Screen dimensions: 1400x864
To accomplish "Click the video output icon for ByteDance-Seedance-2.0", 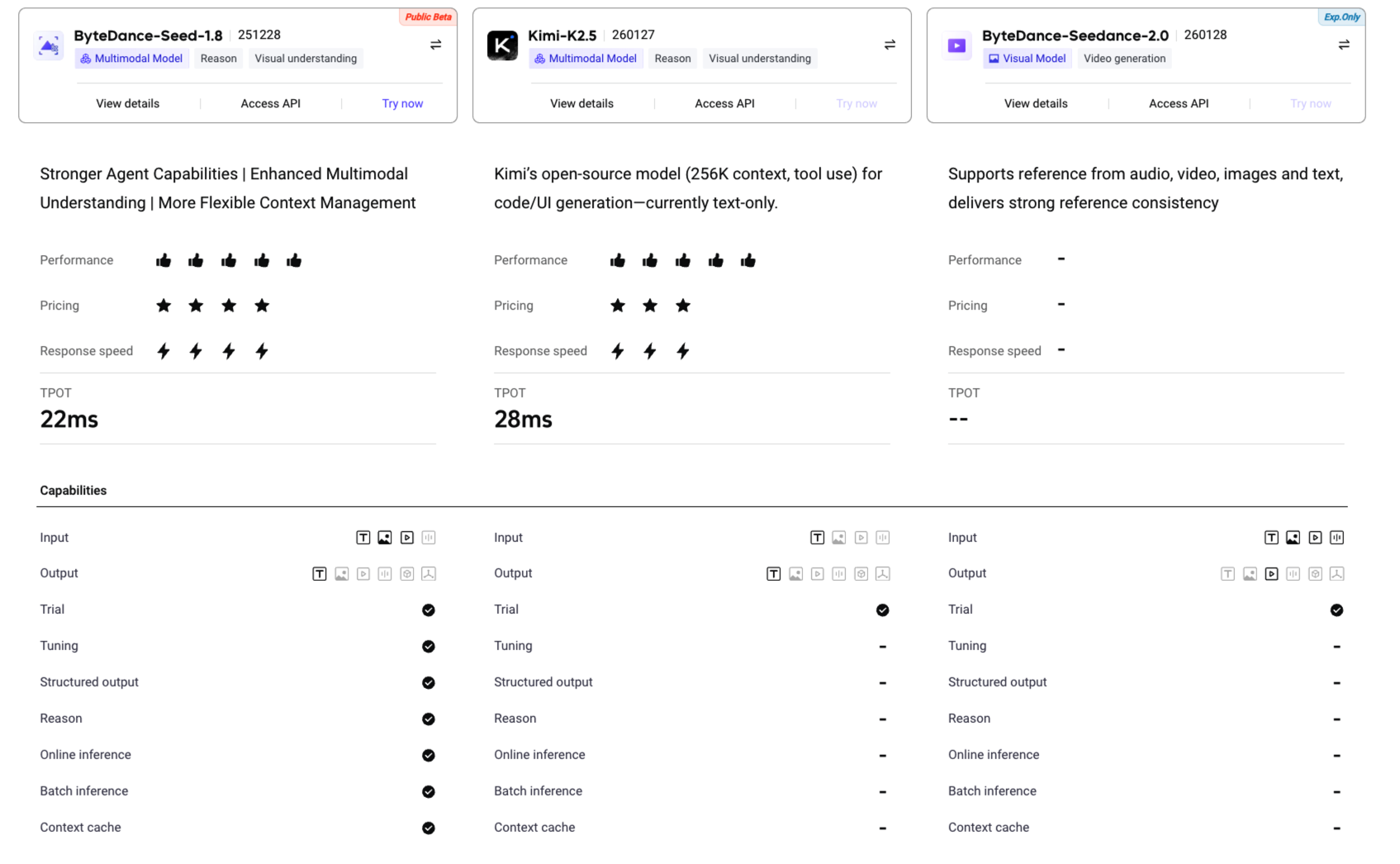I will pyautogui.click(x=1271, y=574).
